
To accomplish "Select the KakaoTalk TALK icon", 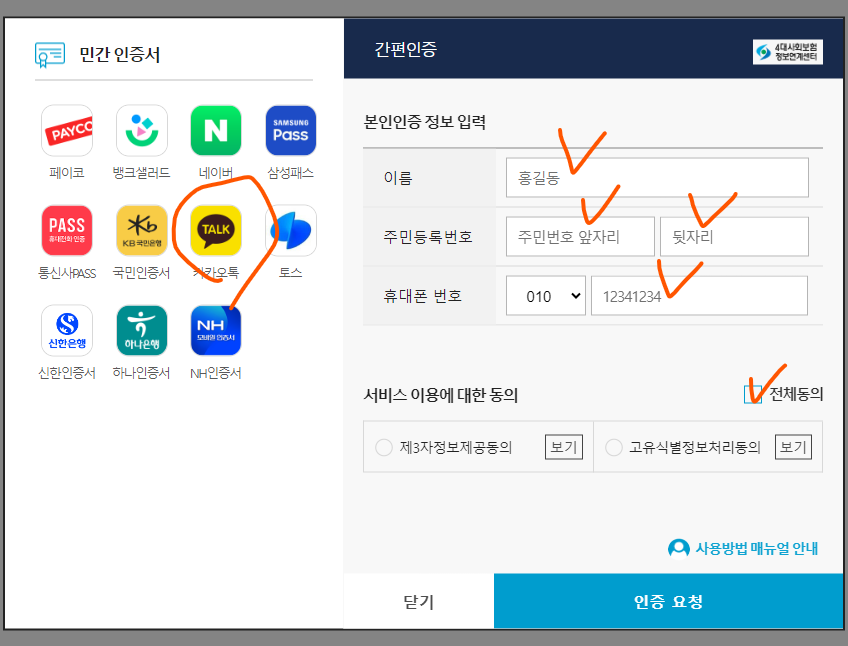I will pyautogui.click(x=216, y=230).
